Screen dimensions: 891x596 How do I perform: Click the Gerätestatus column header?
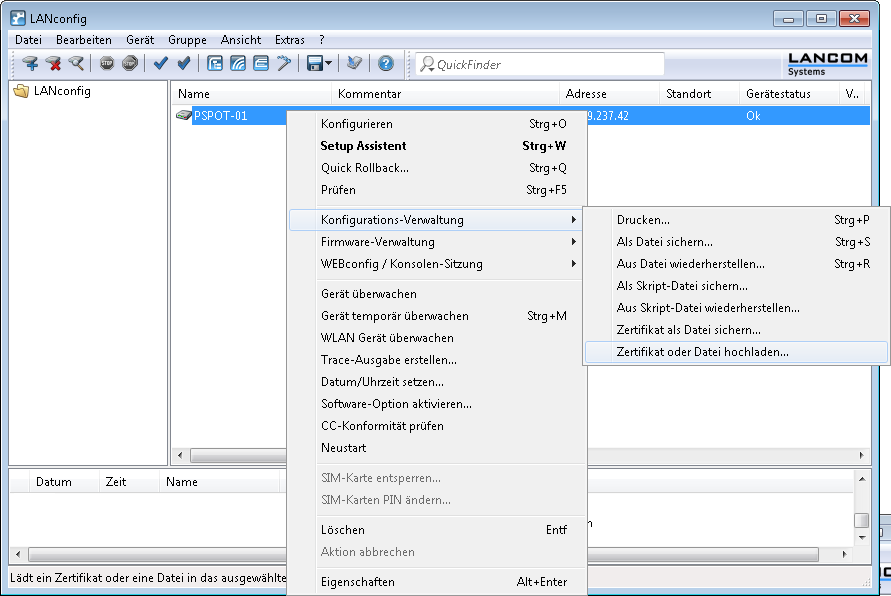(x=777, y=94)
